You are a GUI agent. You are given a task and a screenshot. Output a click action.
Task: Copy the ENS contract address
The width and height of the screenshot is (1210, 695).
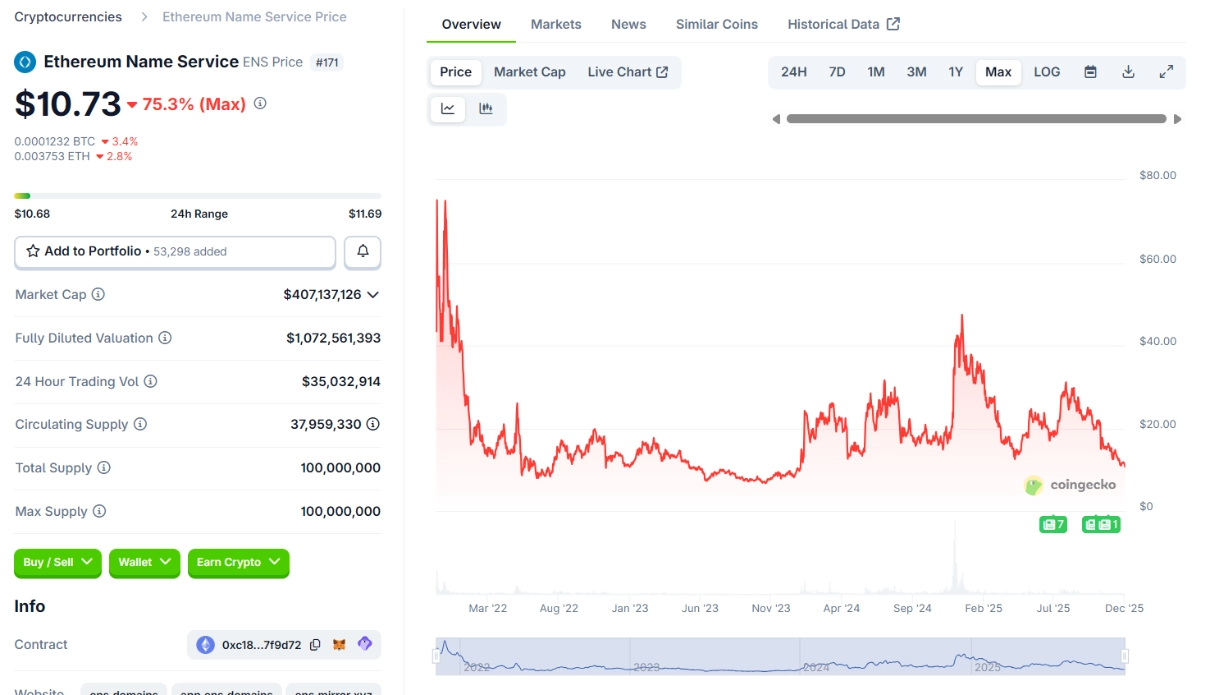click(315, 645)
